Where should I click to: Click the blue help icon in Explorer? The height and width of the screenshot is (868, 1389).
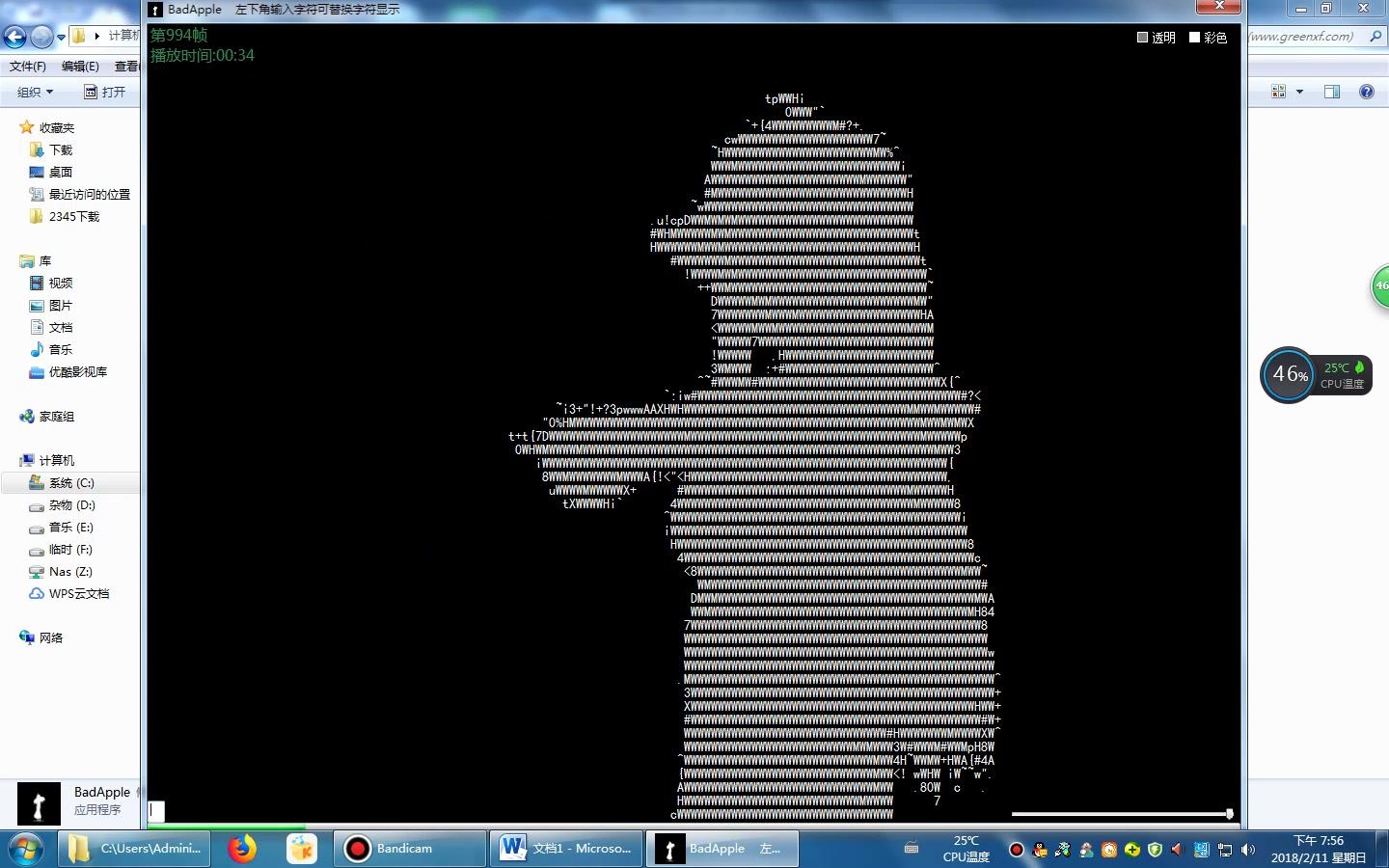(1366, 92)
